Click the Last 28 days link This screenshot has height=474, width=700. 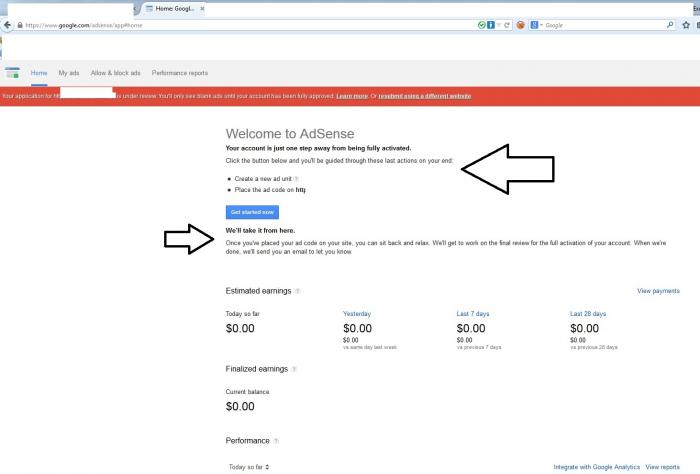(588, 314)
